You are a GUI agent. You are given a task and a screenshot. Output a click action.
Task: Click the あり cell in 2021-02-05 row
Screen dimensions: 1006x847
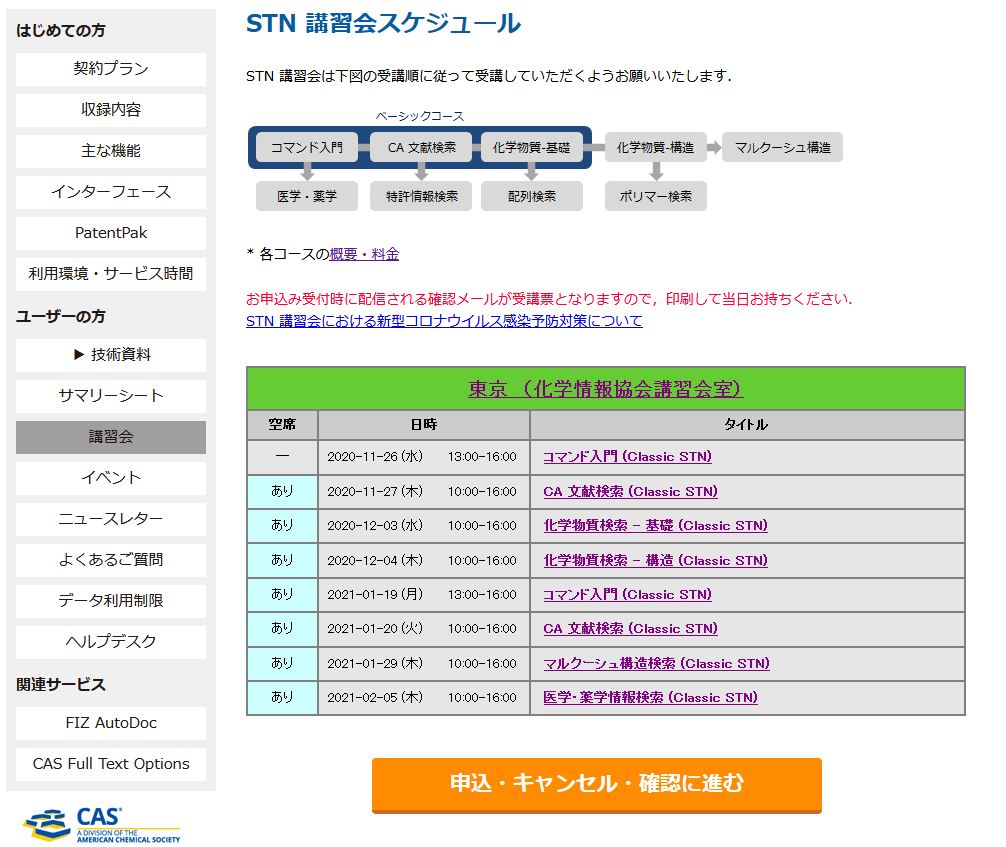coord(282,697)
